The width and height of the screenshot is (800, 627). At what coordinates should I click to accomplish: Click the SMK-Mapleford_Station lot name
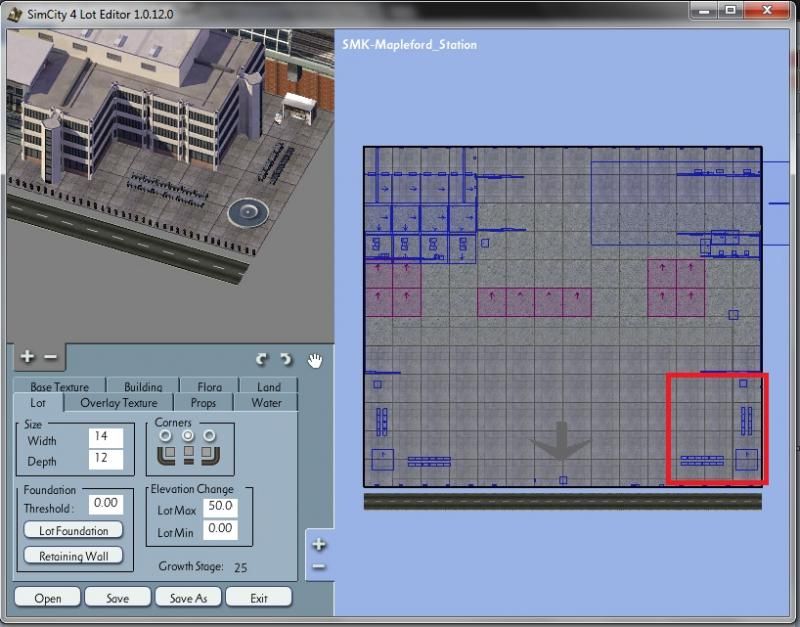409,44
